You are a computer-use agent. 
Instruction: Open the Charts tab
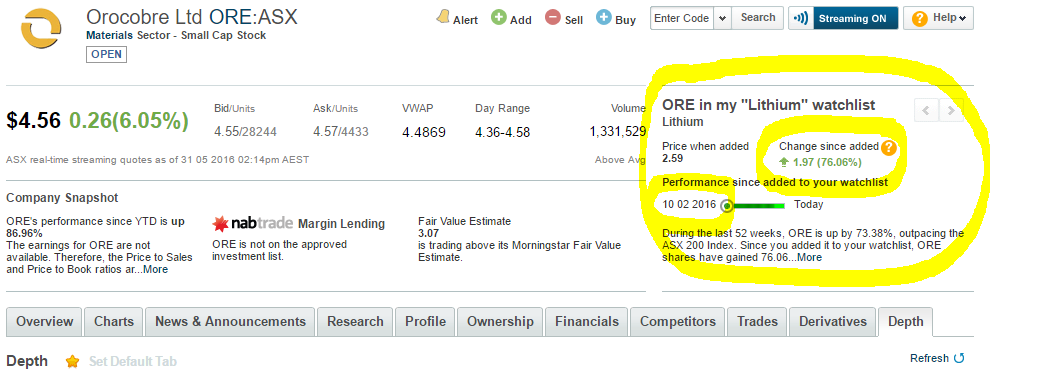114,322
